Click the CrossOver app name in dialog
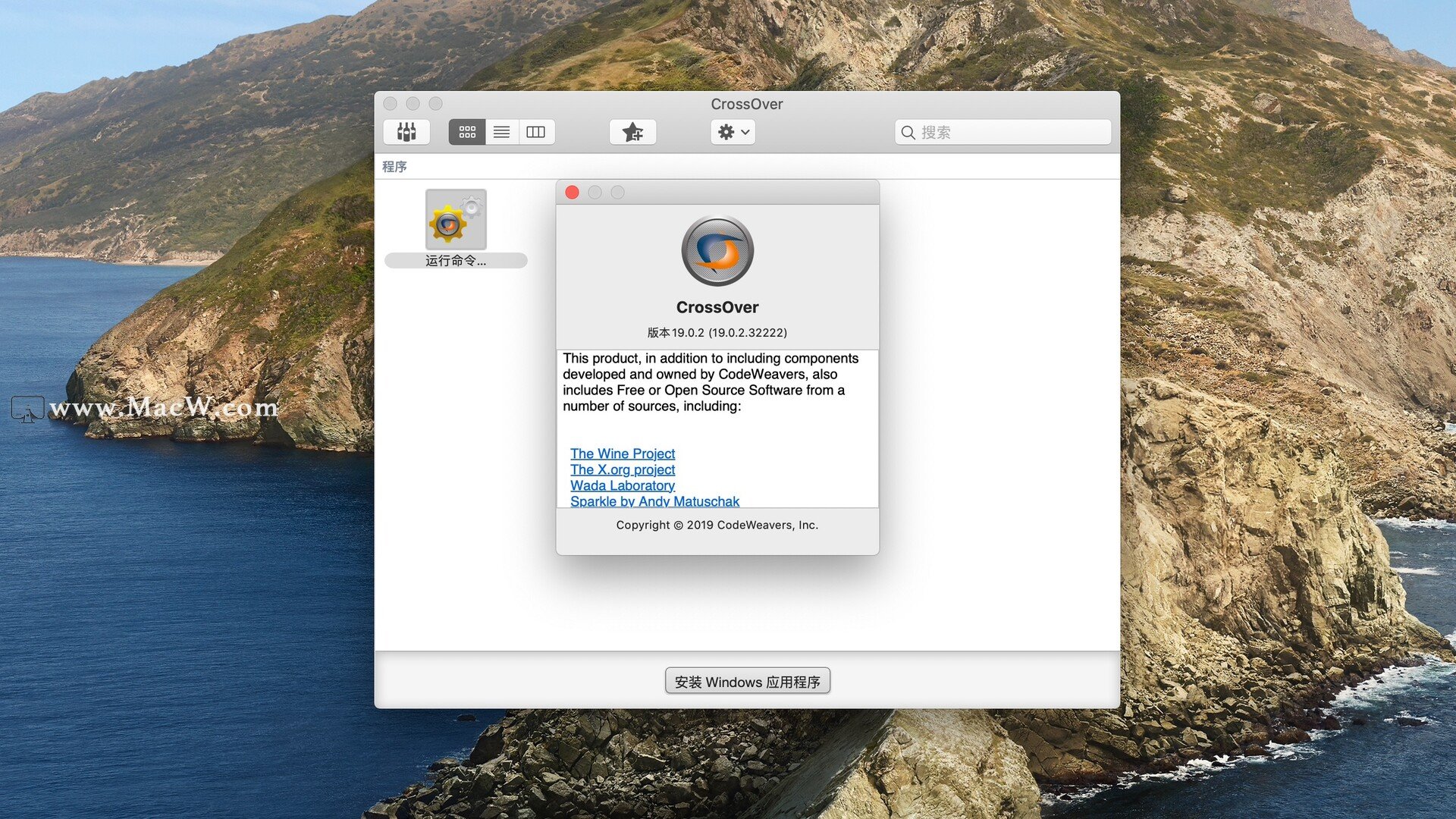Viewport: 1456px width, 819px height. tap(717, 307)
